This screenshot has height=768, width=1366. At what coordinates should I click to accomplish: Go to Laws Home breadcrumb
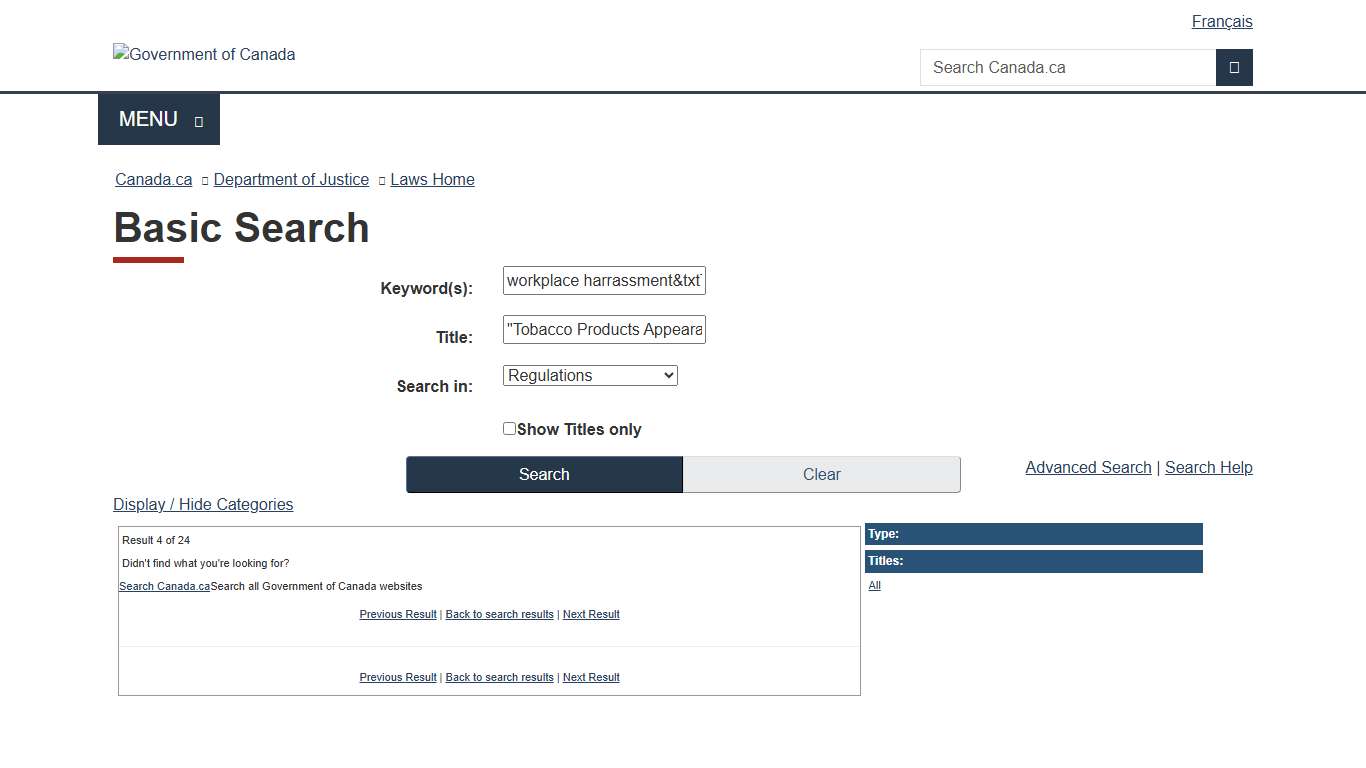point(432,179)
